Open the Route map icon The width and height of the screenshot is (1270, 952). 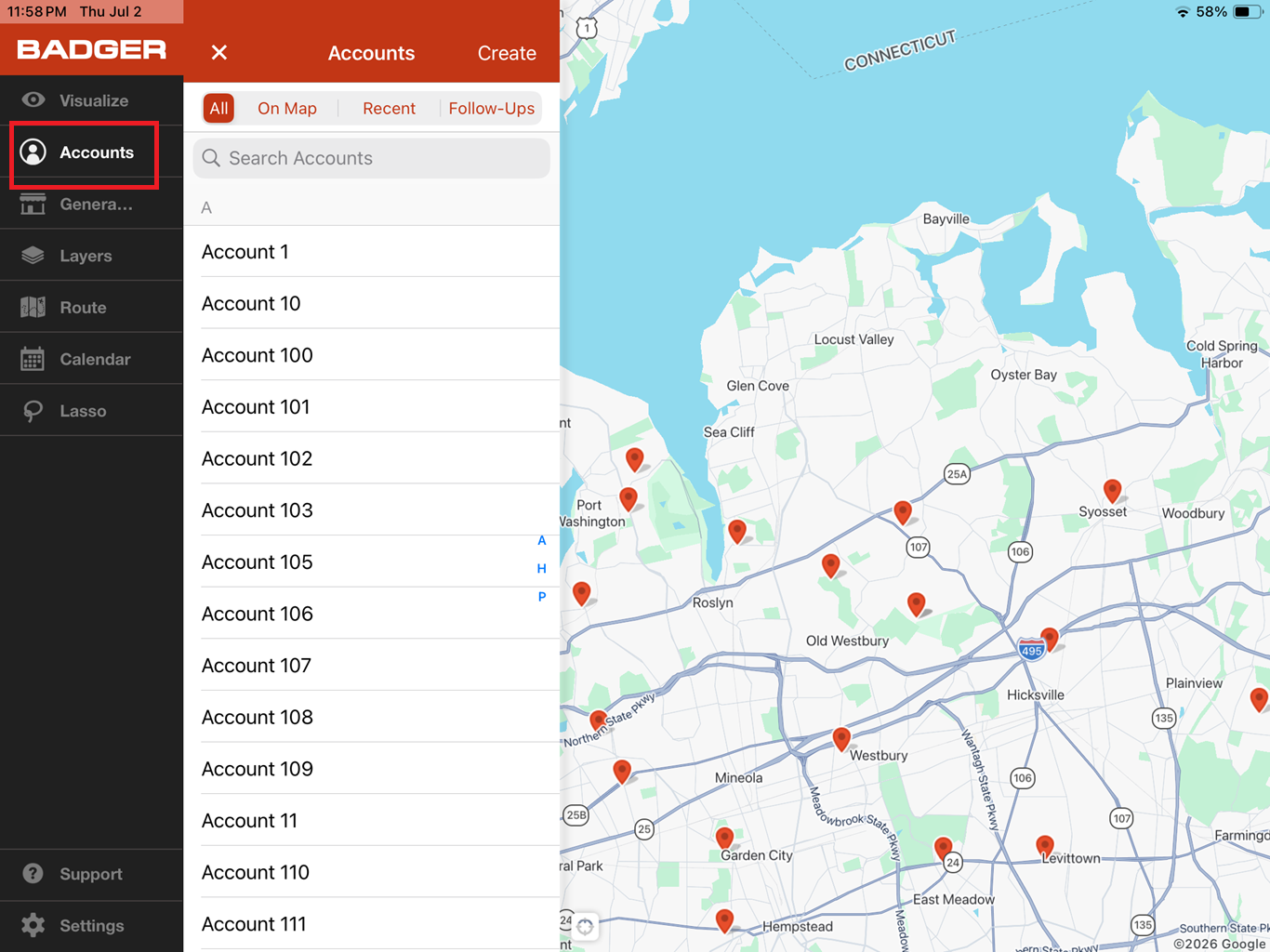[x=33, y=307]
